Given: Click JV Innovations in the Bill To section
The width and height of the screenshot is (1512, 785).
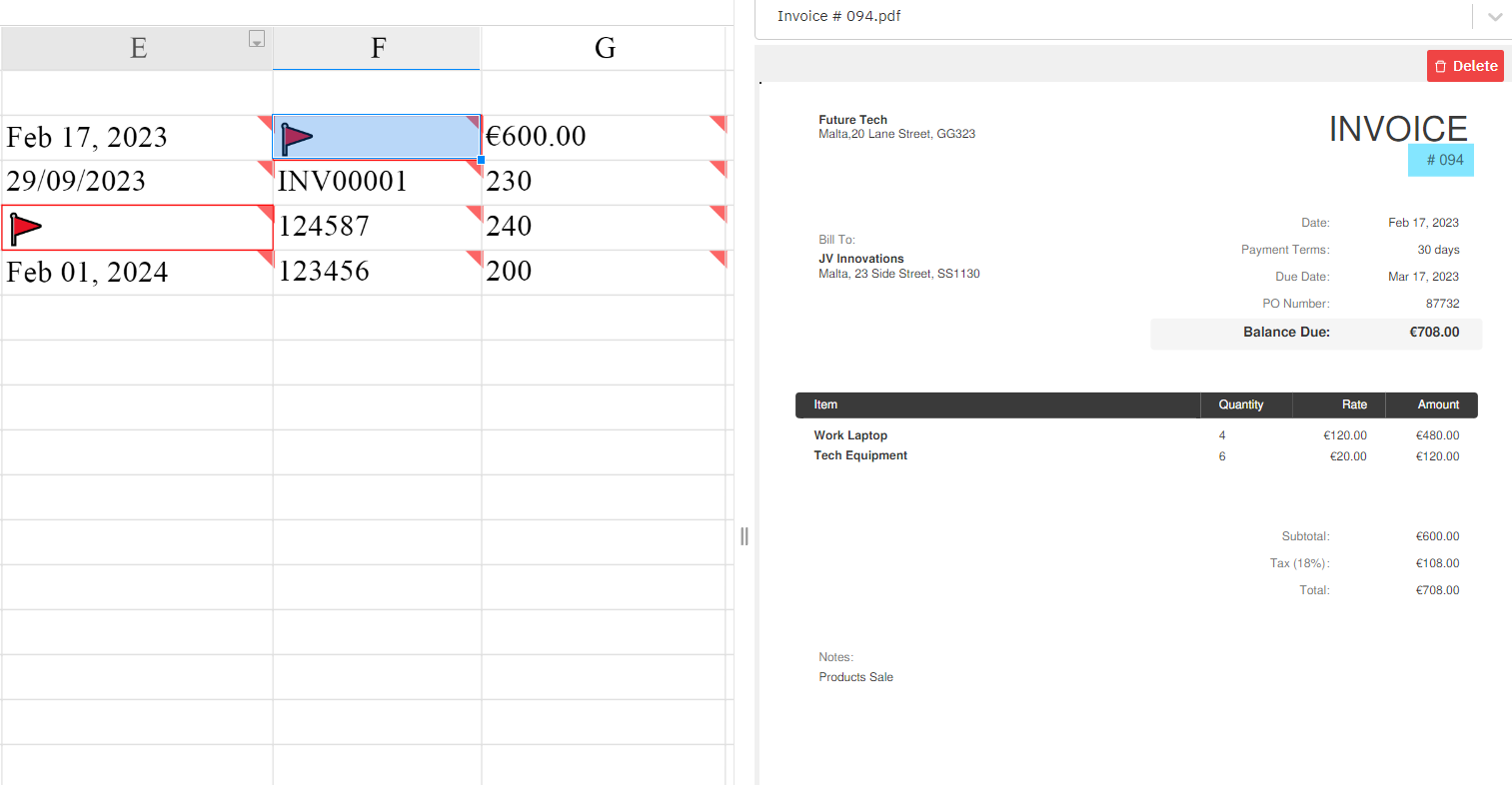Looking at the screenshot, I should click(x=860, y=259).
